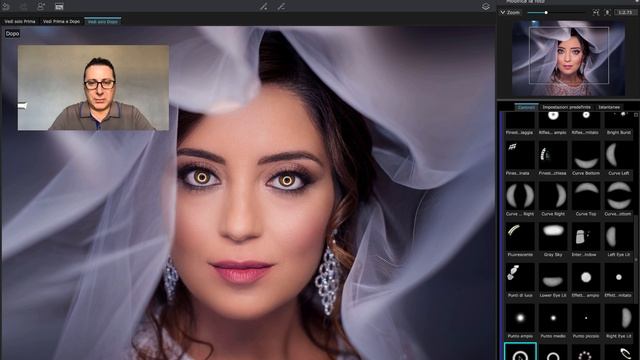Screen dimensions: 640x360
Task: Choose the double side crescents catchlight
Action: pos(520,199)
